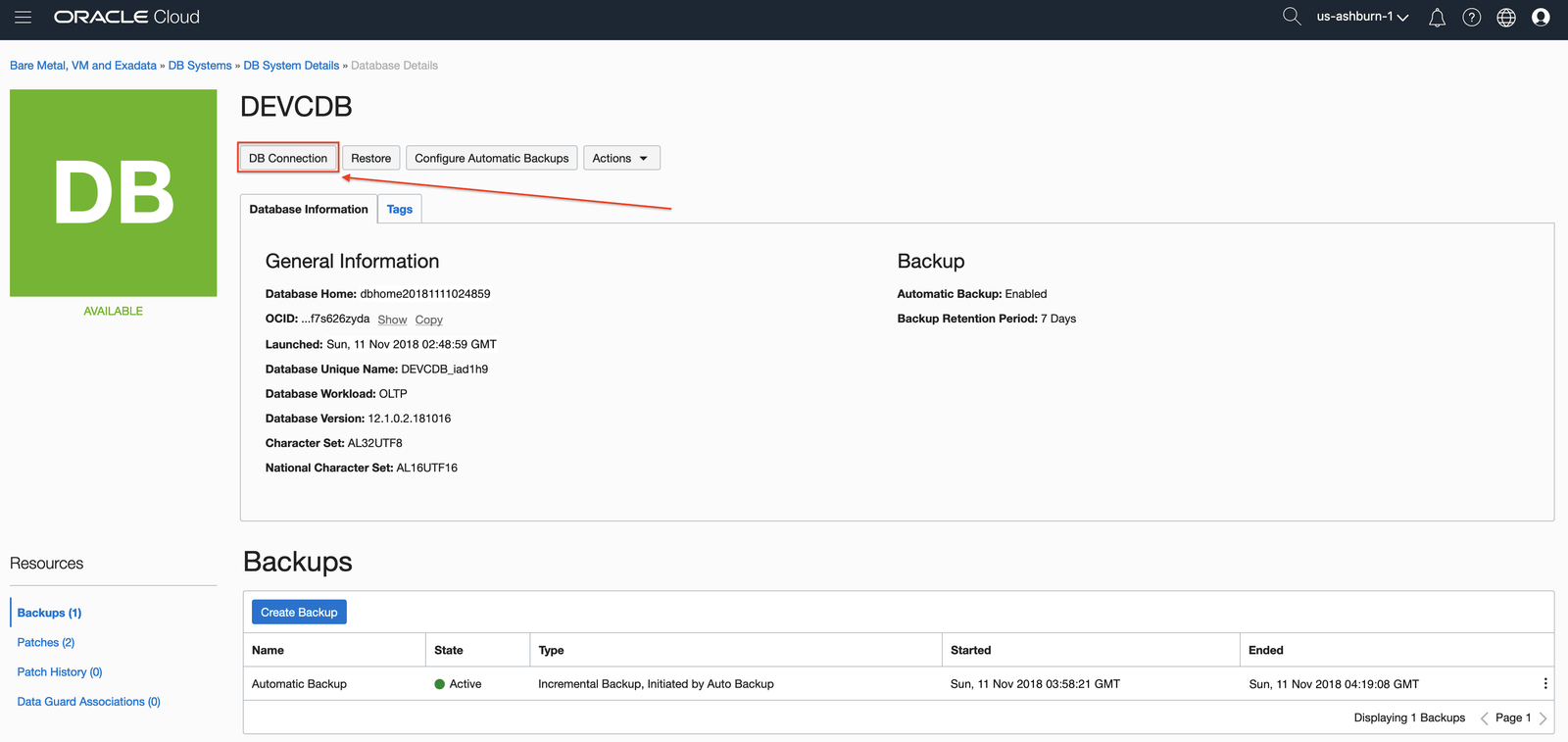Go to previous backups page arrow

1484,718
